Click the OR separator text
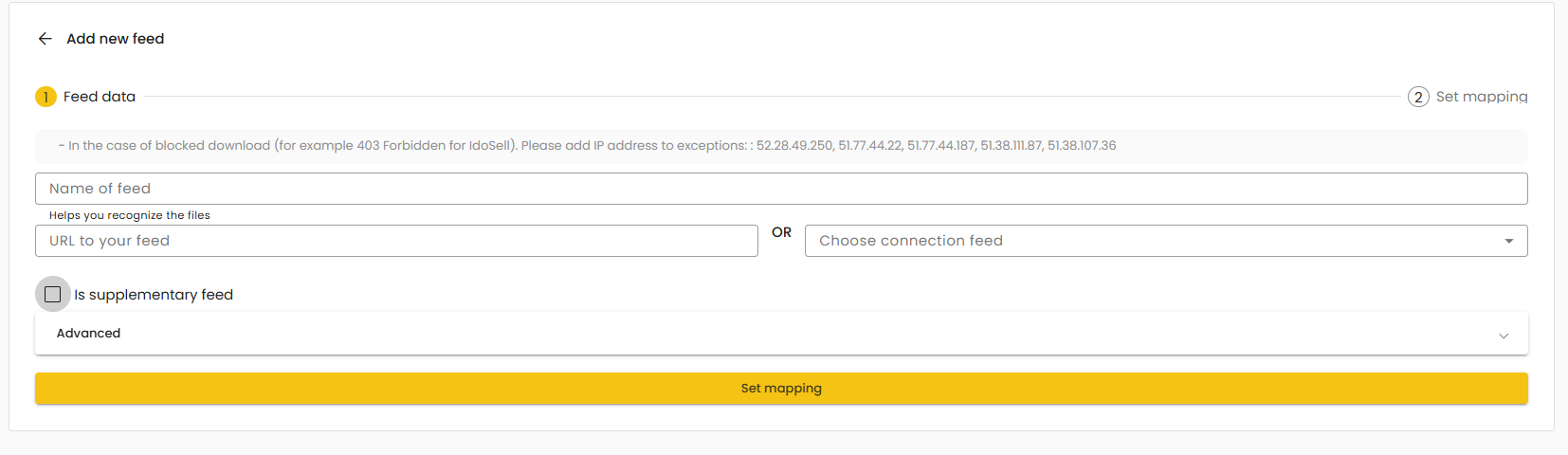The width and height of the screenshot is (1568, 455). (x=781, y=232)
